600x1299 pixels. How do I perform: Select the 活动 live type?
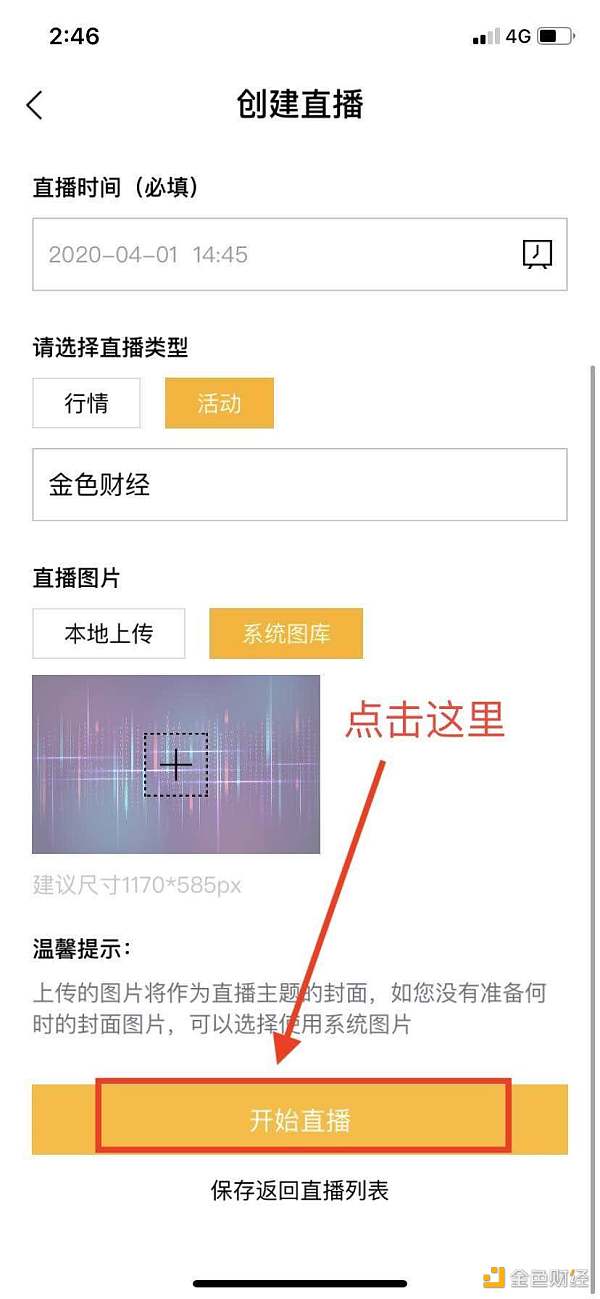(x=219, y=403)
